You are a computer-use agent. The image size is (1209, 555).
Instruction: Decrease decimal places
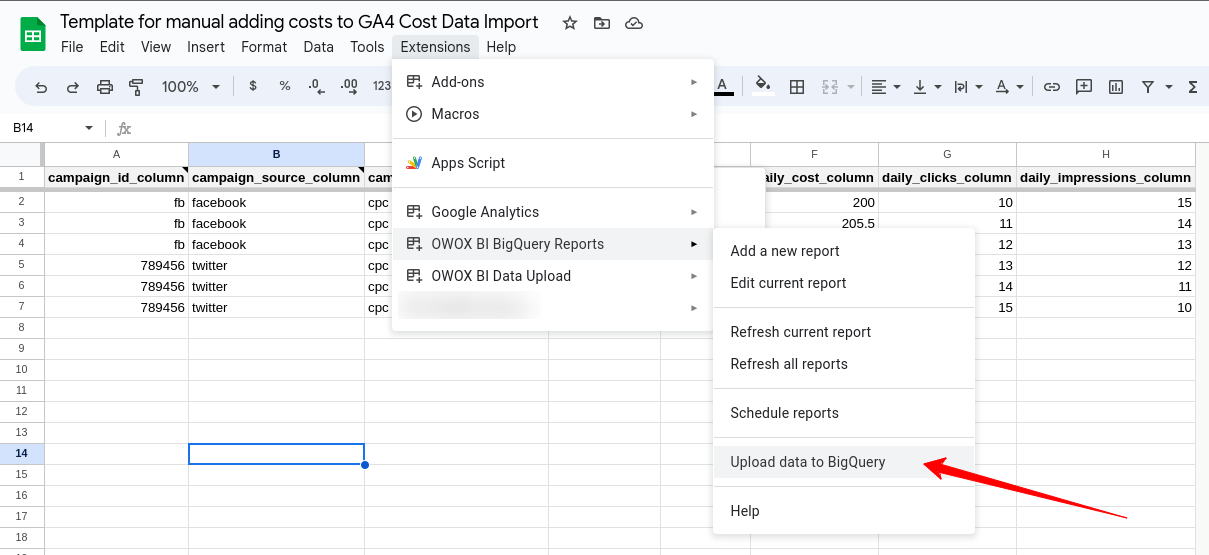click(317, 87)
